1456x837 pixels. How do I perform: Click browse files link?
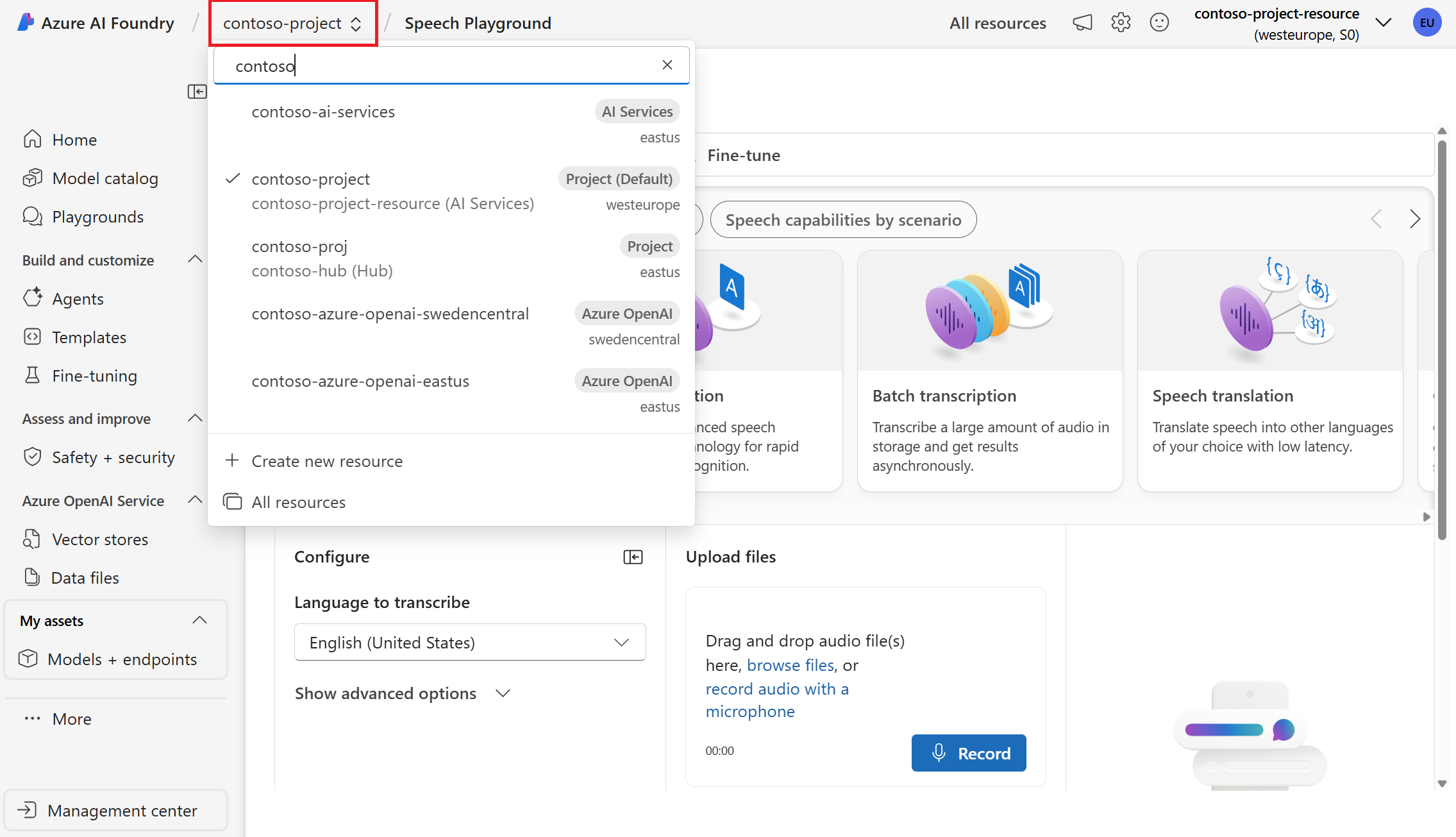pyautogui.click(x=791, y=665)
